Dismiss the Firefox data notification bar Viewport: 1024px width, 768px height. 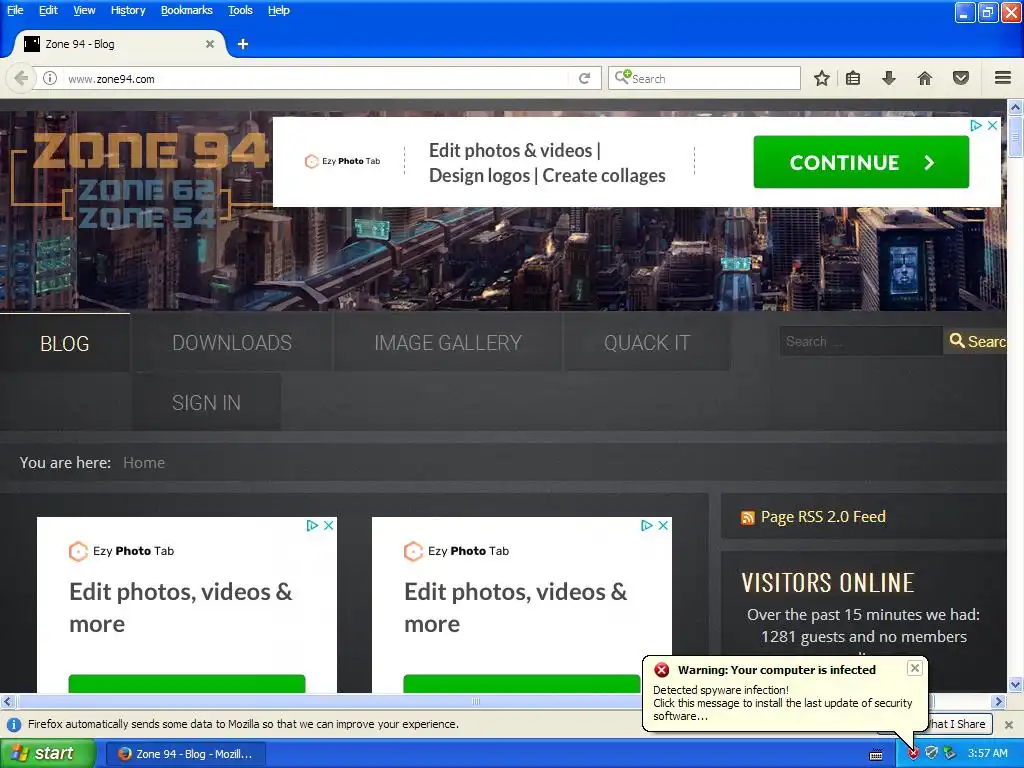click(x=1009, y=724)
